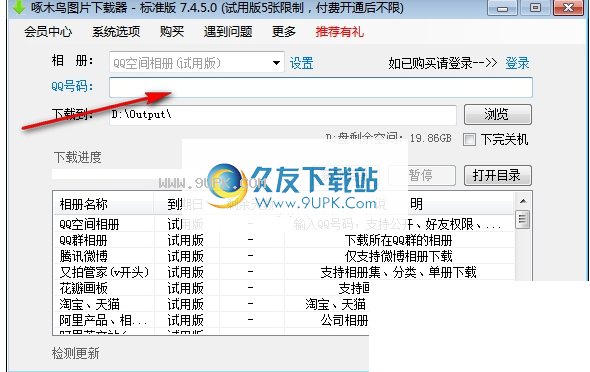590x372 pixels.
Task: Open the red 推荐有礼 menu item
Action: click(x=339, y=32)
